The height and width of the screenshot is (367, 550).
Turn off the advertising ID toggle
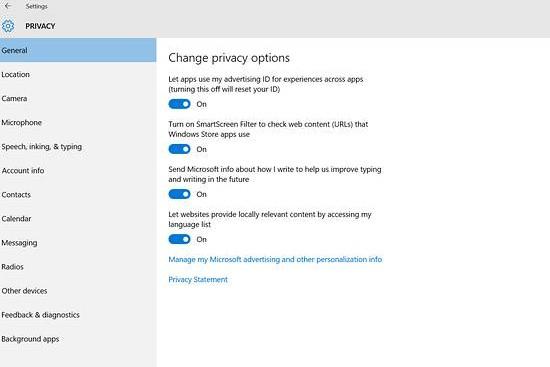(180, 104)
